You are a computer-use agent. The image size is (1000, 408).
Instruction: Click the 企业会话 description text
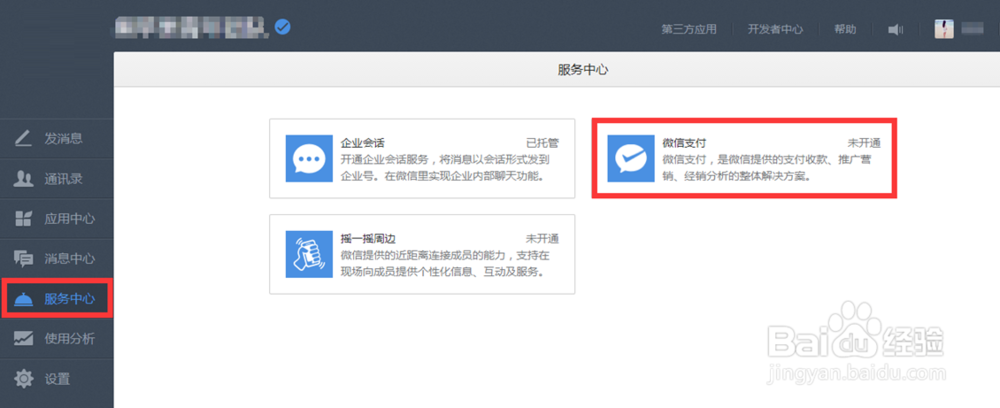pos(445,168)
